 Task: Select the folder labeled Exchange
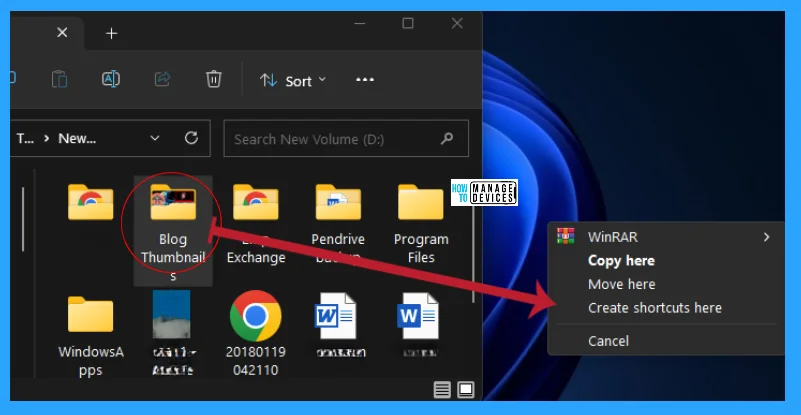click(x=255, y=225)
